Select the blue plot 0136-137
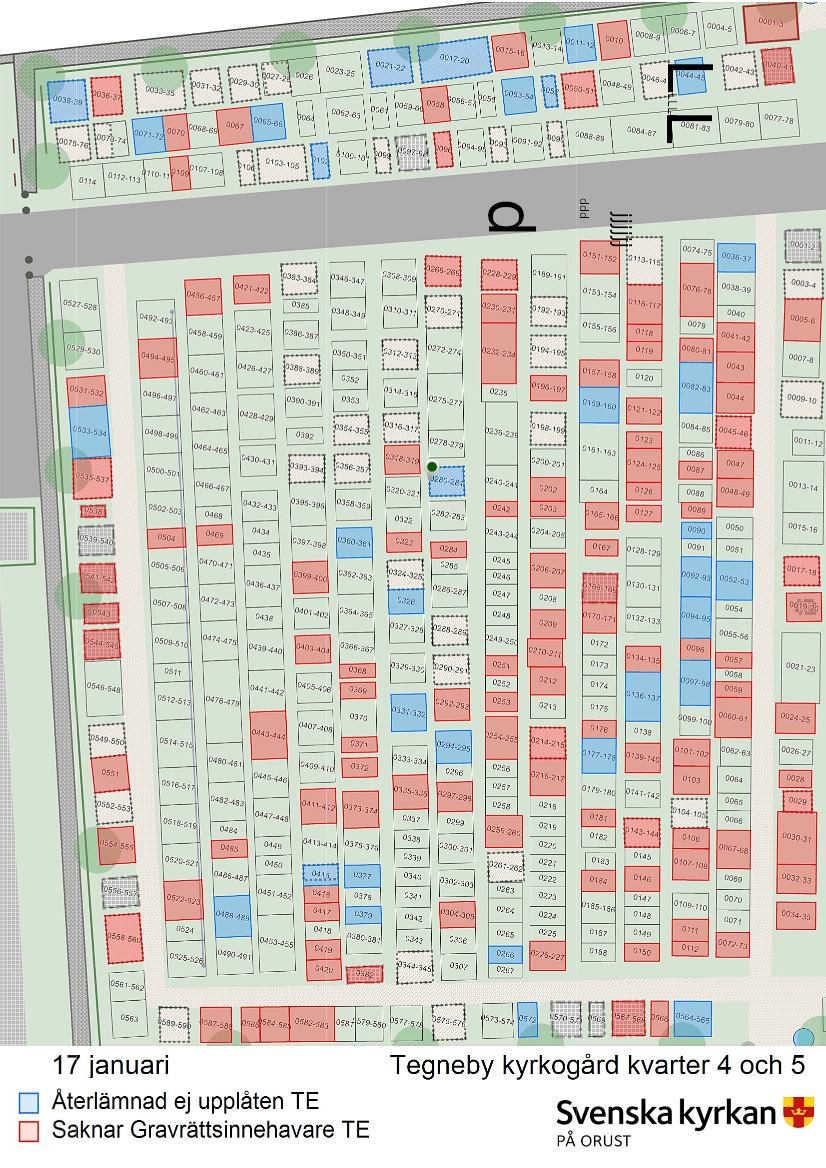826x1168 pixels. click(x=643, y=695)
